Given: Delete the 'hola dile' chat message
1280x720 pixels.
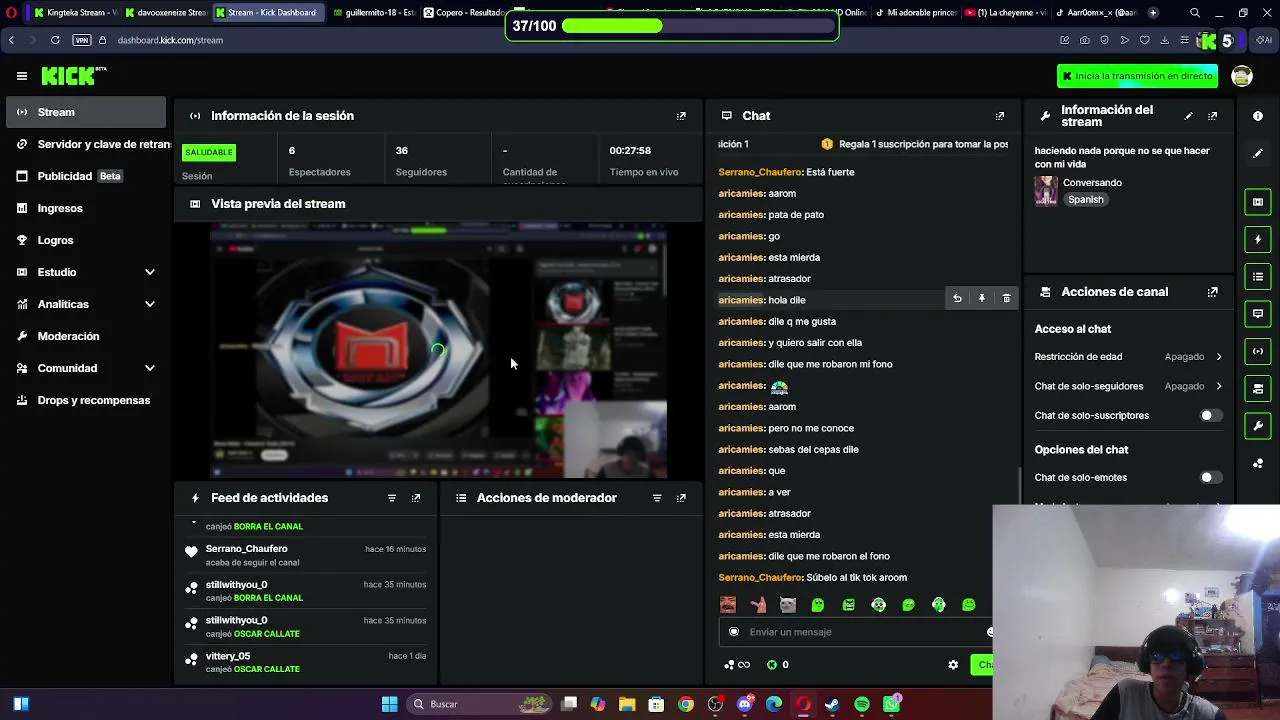Looking at the screenshot, I should (1006, 298).
